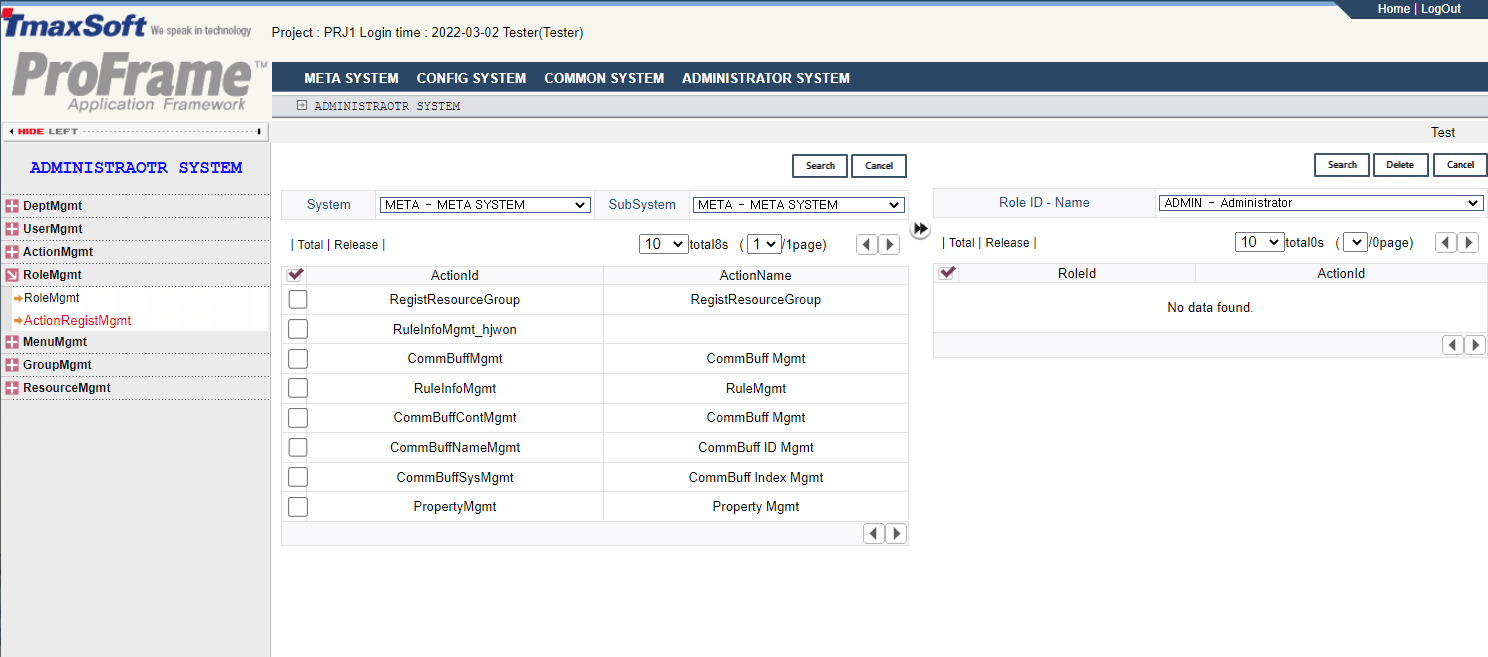The image size is (1488, 657).
Task: Open the RoleMgmt submenu item
Action: [x=51, y=298]
